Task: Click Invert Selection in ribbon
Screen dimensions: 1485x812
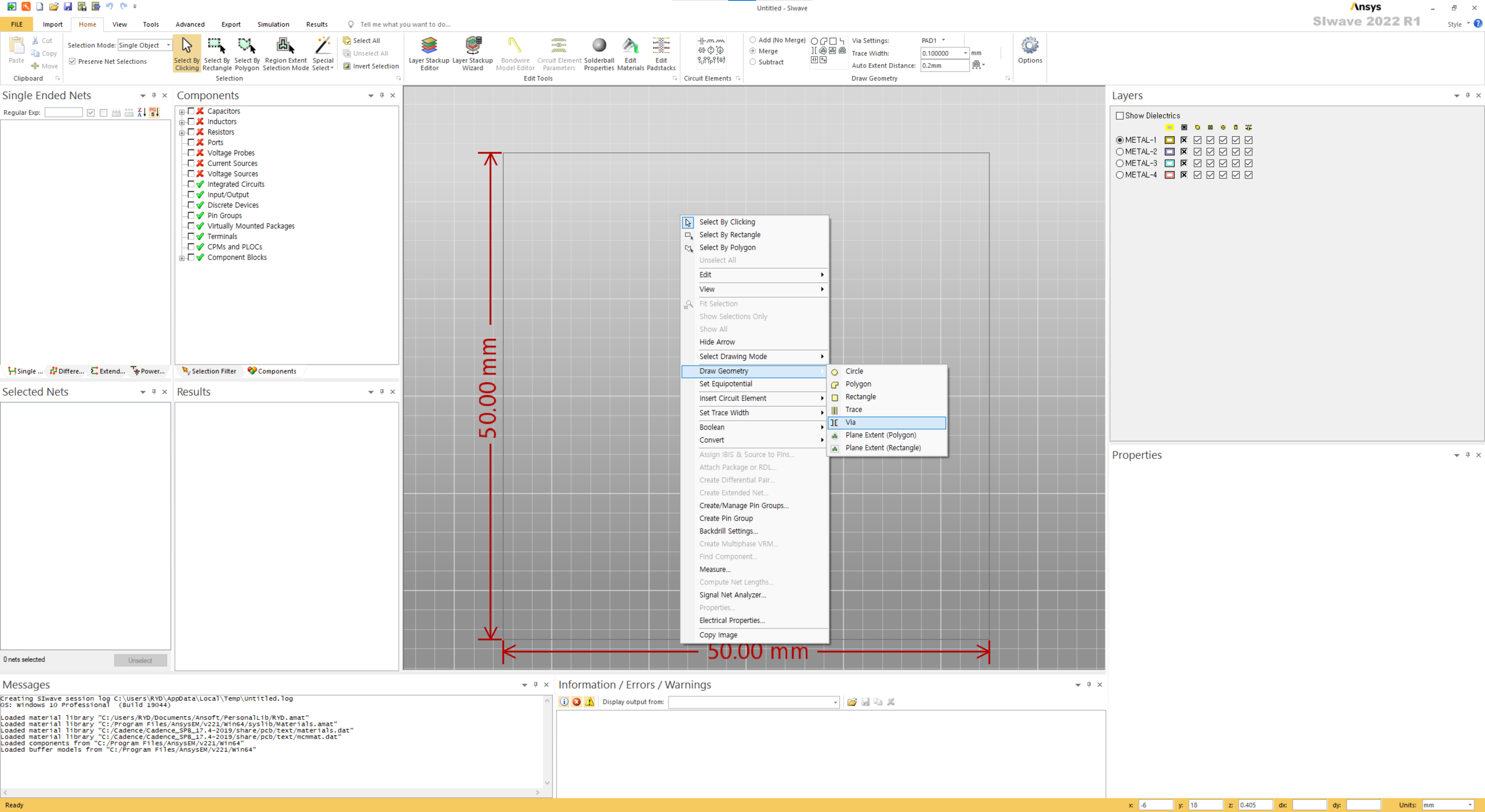Action: pos(371,66)
